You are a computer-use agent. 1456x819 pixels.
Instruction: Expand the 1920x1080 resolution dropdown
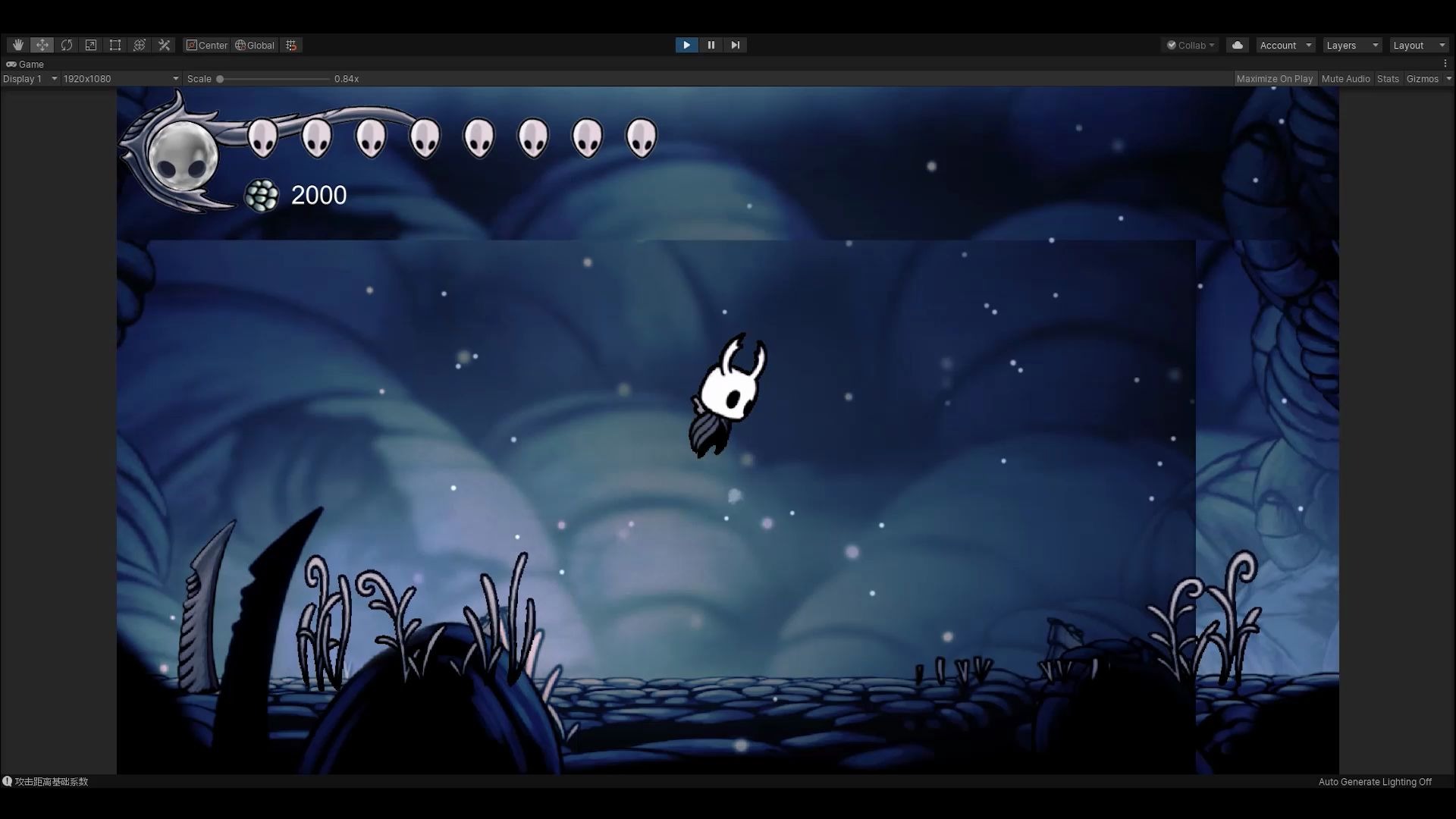pyautogui.click(x=119, y=78)
